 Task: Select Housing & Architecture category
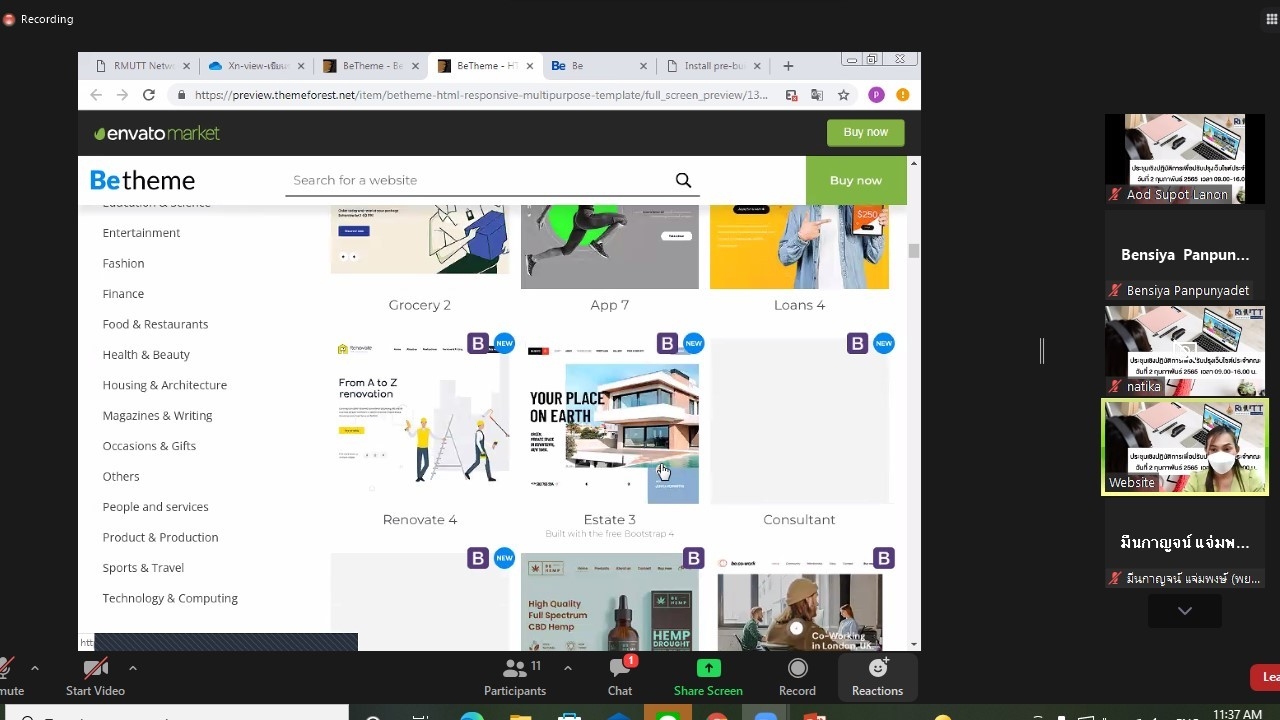pos(164,385)
